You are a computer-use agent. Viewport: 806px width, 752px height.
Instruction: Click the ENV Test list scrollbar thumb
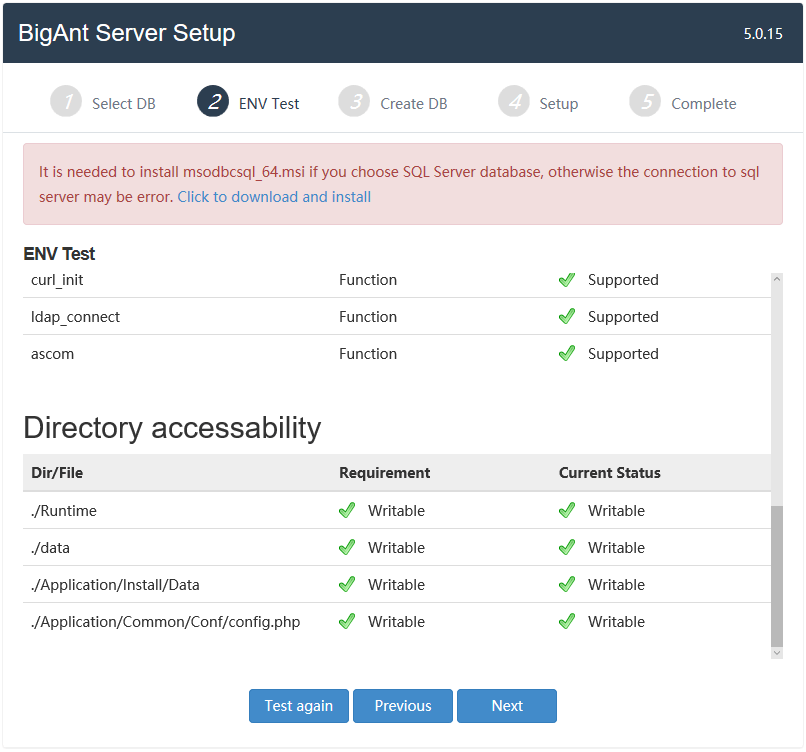pos(777,574)
